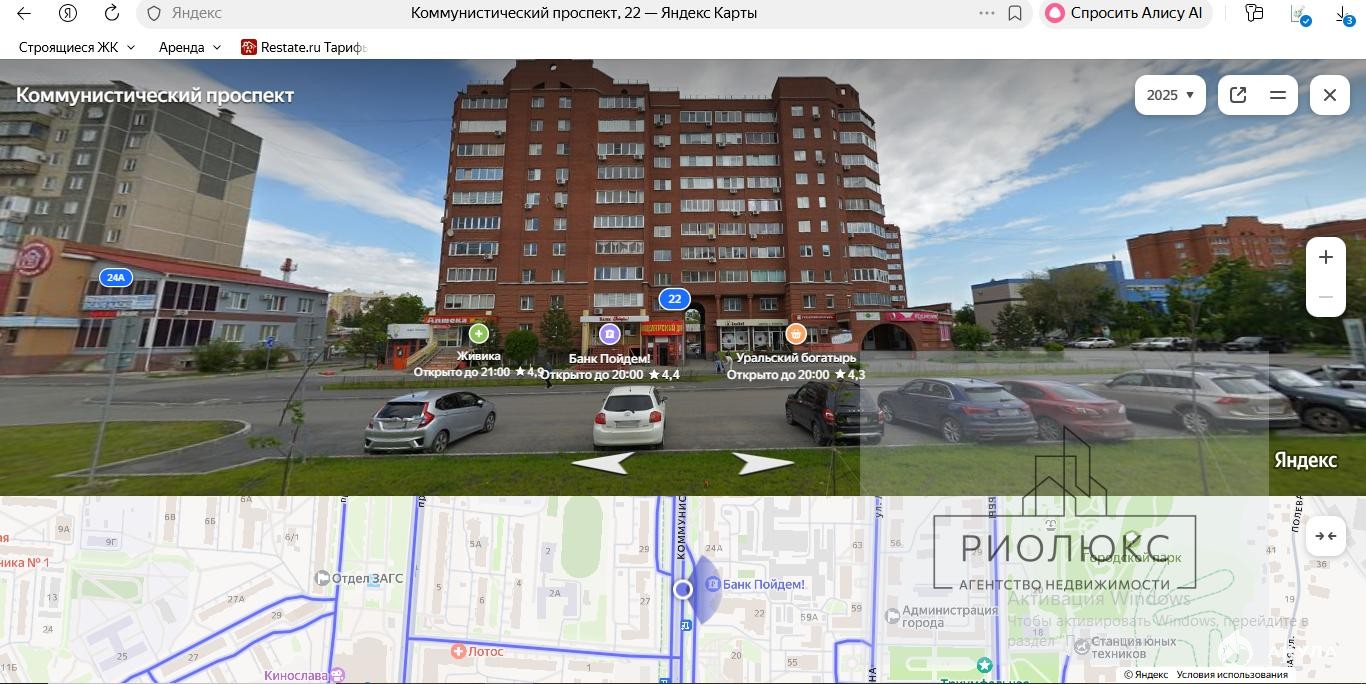Click the share panorama icon
1366x684 pixels.
1238,95
